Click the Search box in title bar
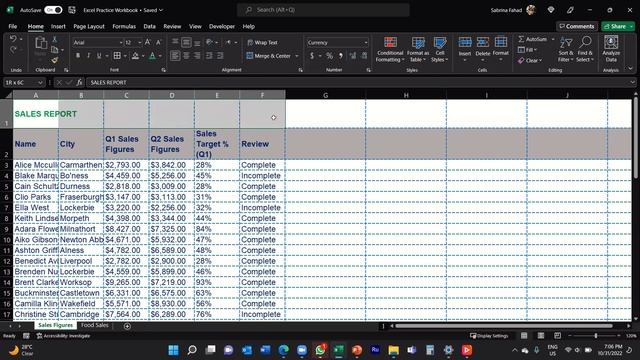Screen dimensions: 640x360 coord(323,10)
